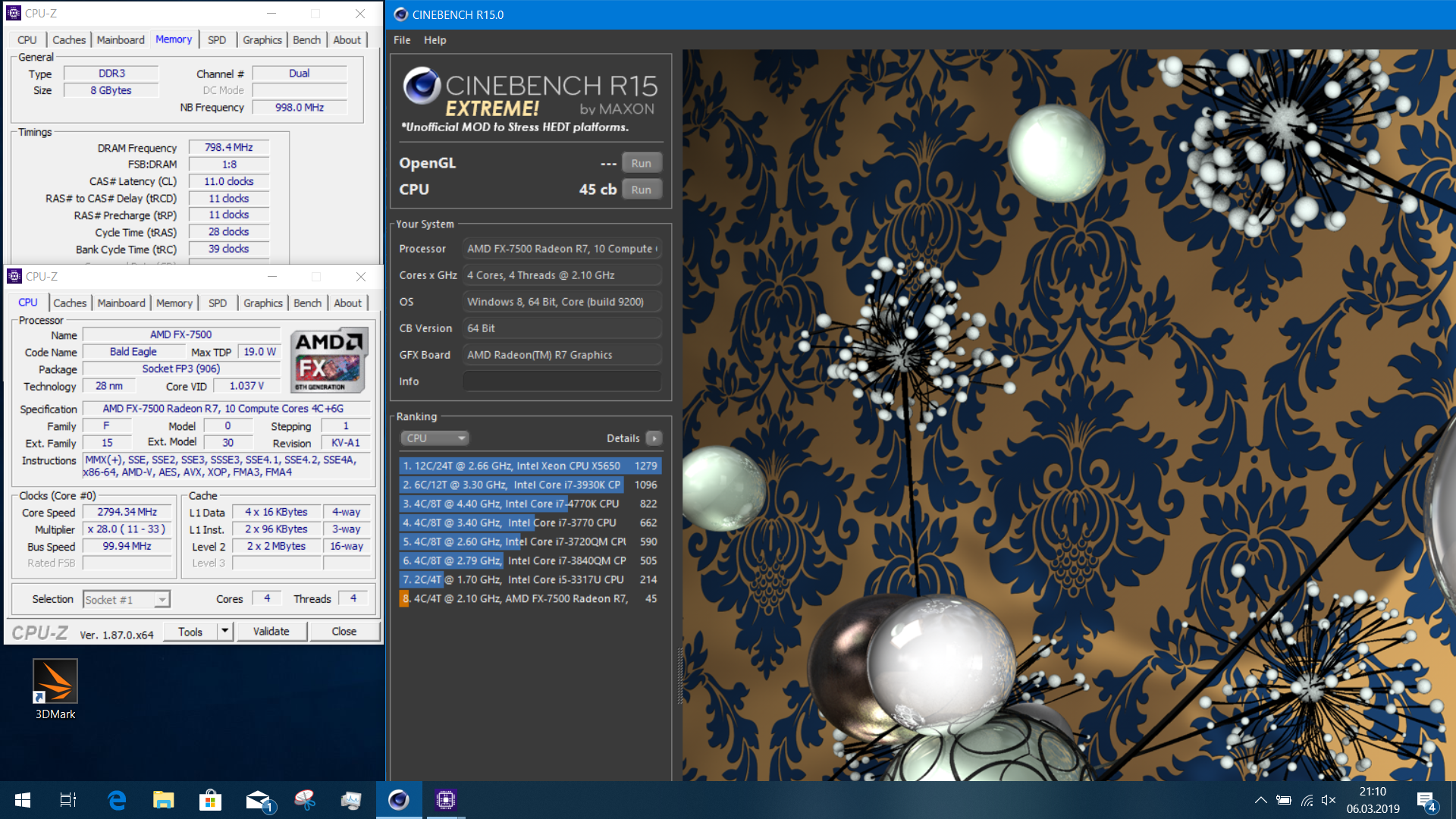Switch to Mainboard tab in upper CPU-Z window
Viewport: 1456px width, 819px height.
coord(121,39)
